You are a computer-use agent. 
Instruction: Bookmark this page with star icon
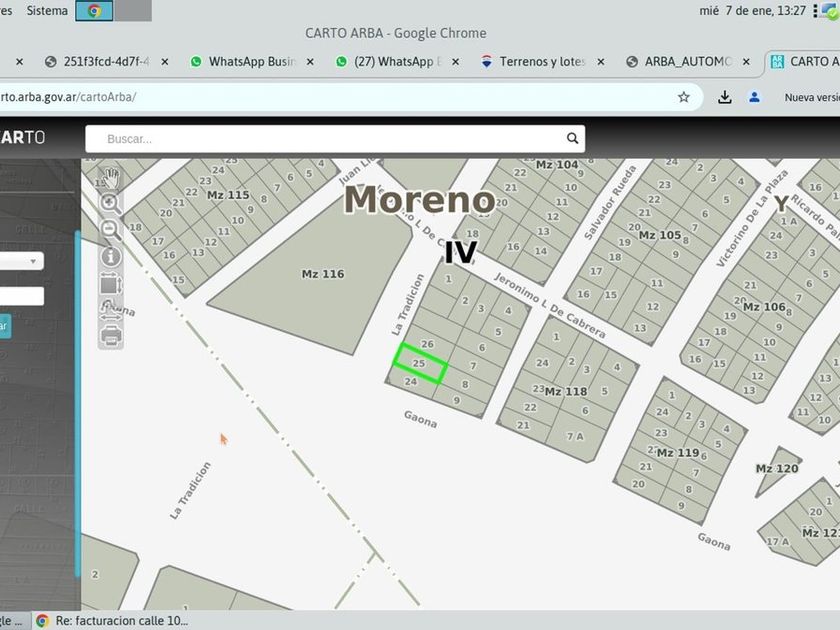[684, 97]
